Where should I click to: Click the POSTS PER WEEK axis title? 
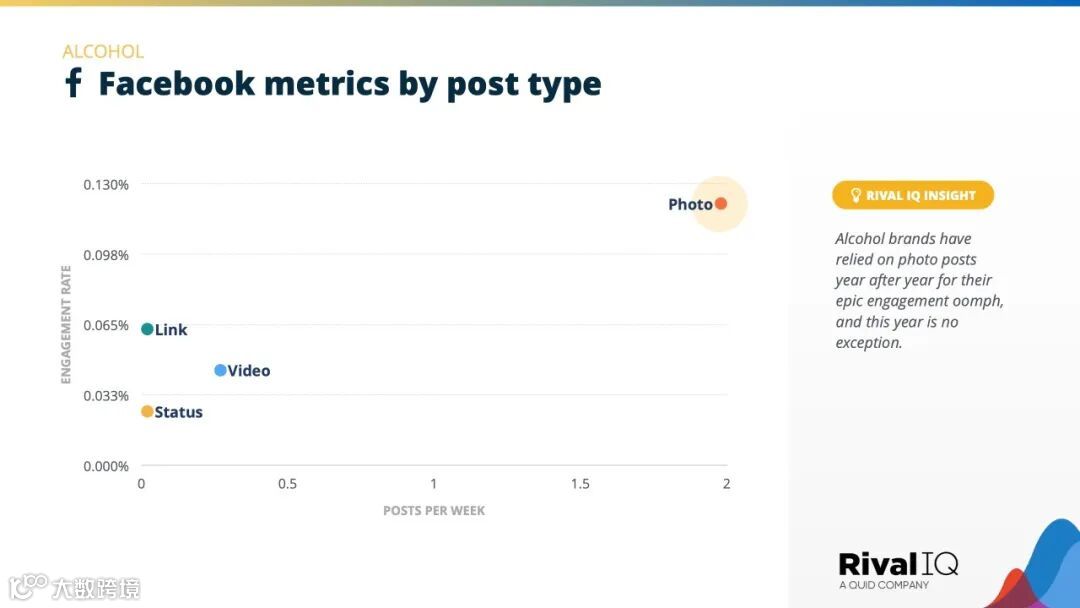(x=434, y=511)
